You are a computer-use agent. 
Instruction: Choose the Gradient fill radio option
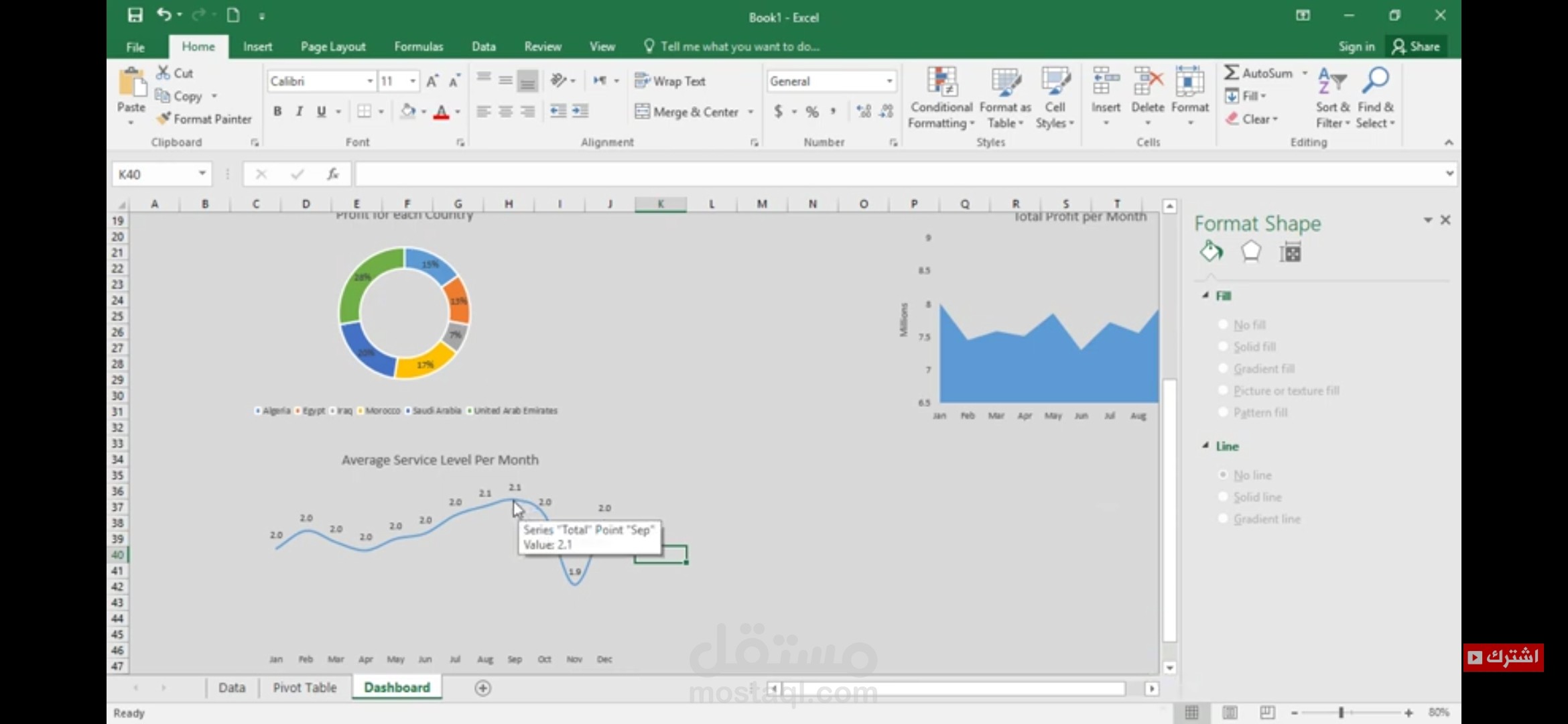coord(1223,369)
